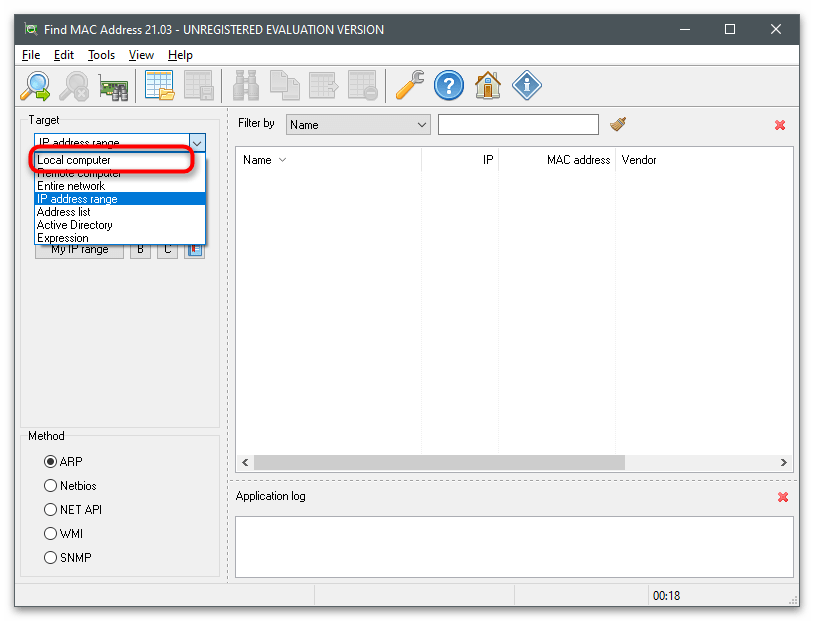Open options via the wrench icon

410,85
